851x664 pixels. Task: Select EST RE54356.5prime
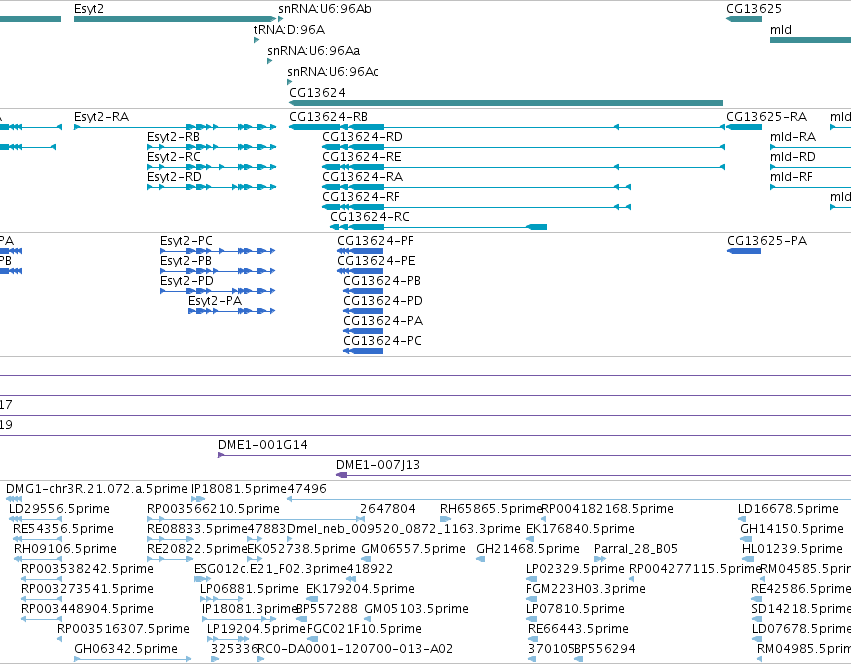point(63,529)
